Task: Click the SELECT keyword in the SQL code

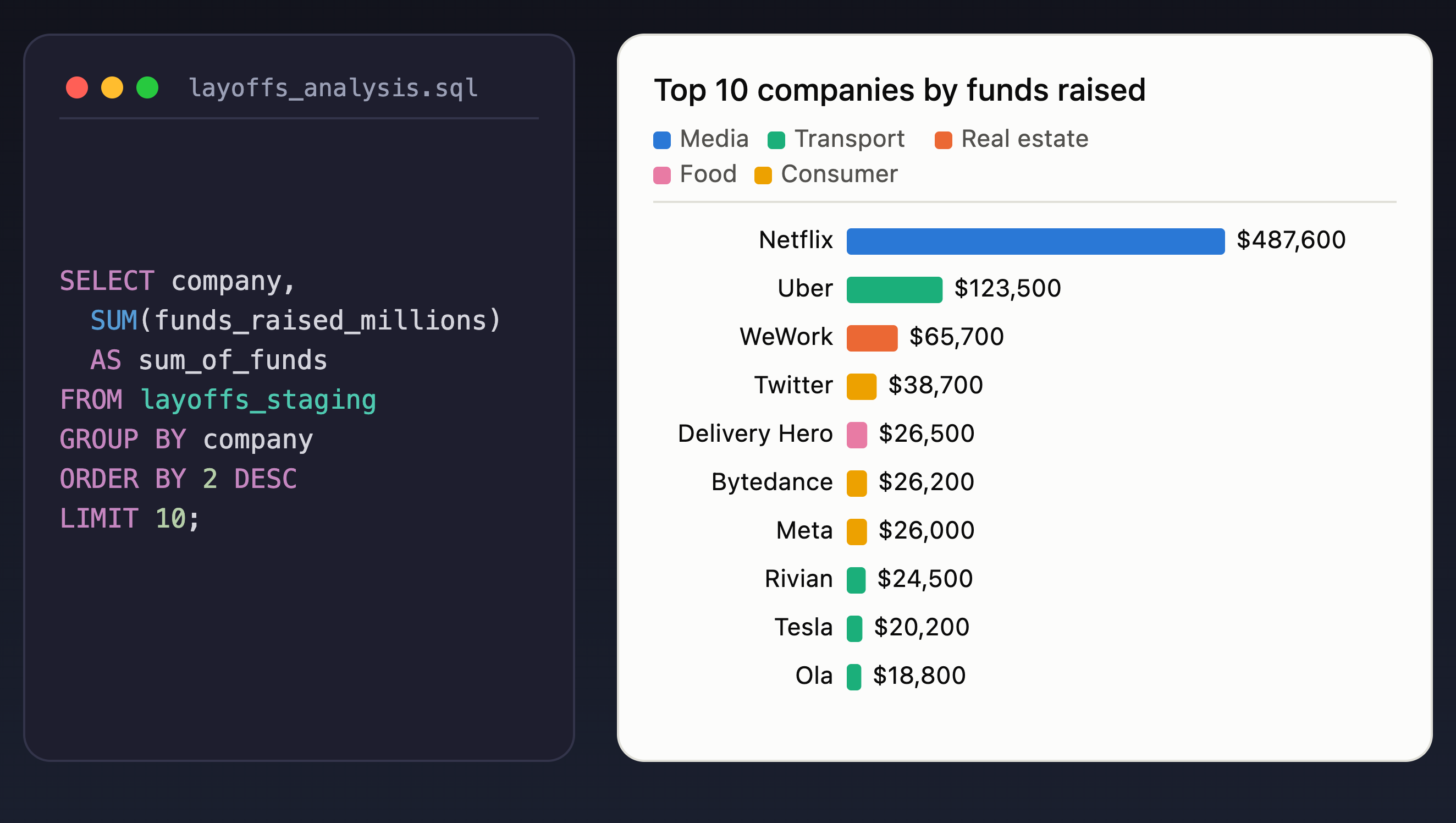Action: 107,281
